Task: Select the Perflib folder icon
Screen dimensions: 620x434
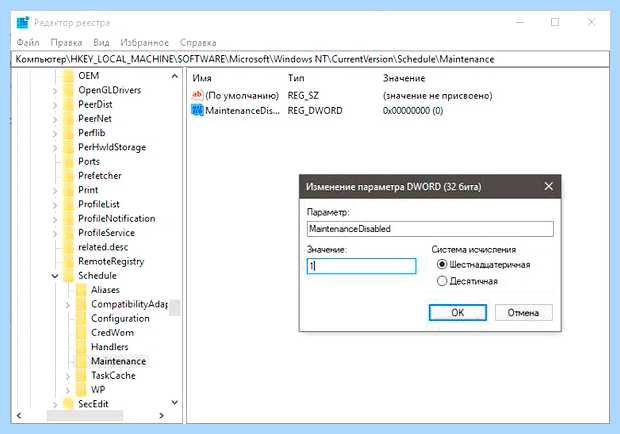Action: point(69,133)
